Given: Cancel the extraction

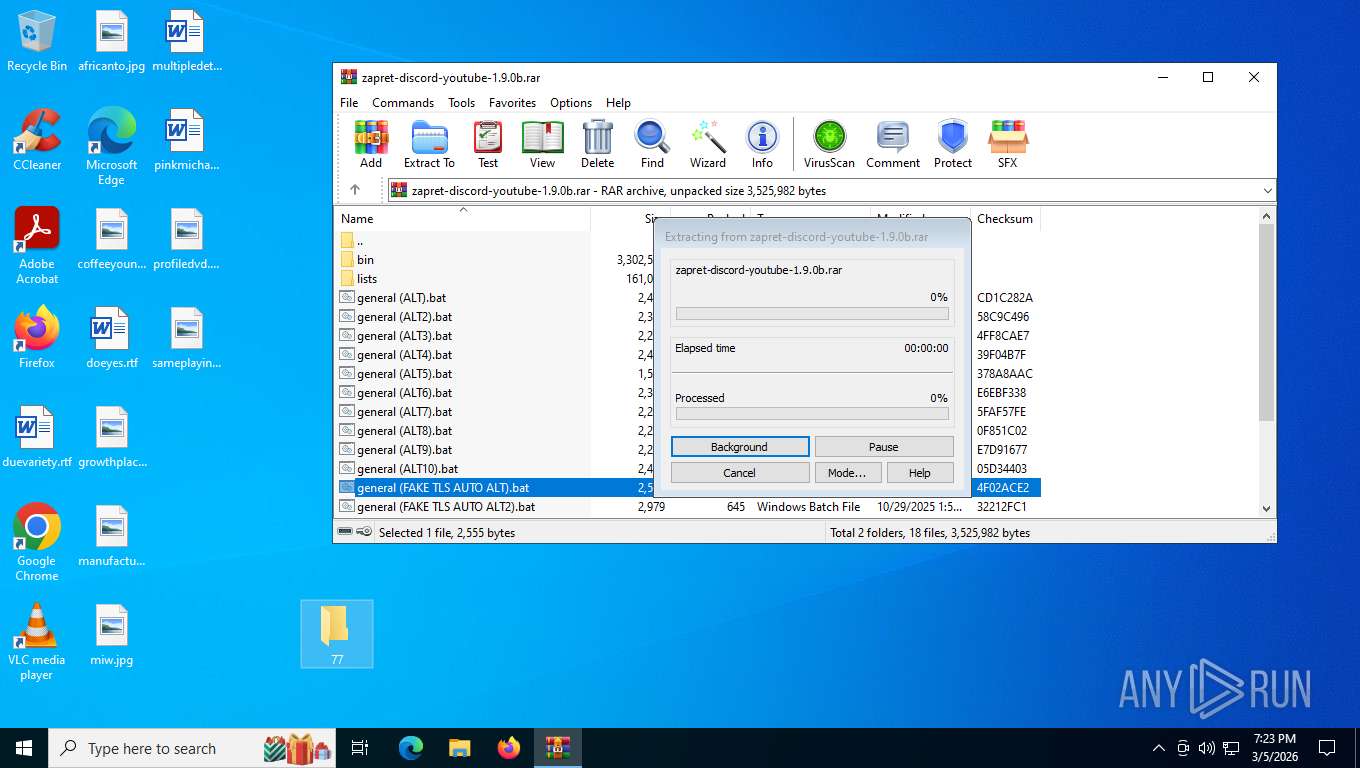Looking at the screenshot, I should pos(740,473).
